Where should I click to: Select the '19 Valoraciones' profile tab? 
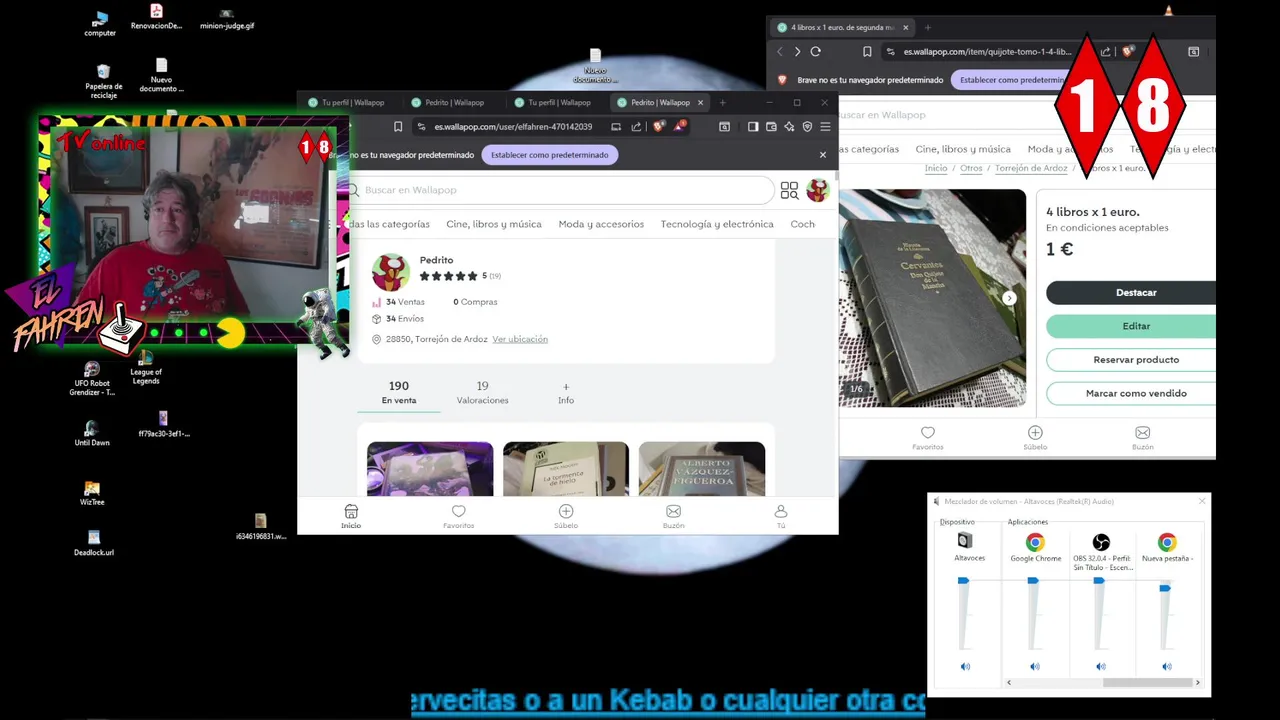point(482,392)
